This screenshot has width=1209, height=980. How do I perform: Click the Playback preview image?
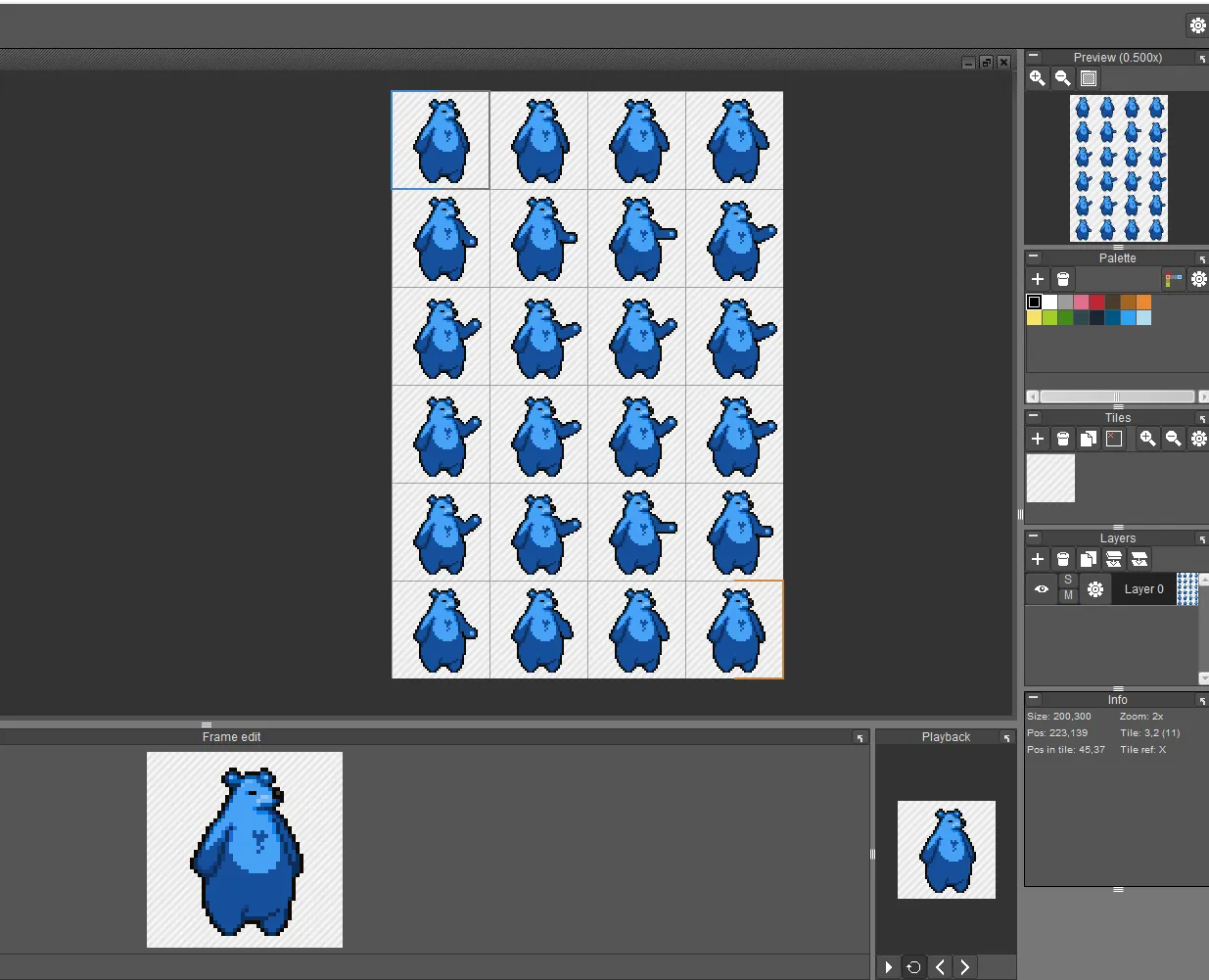click(947, 850)
